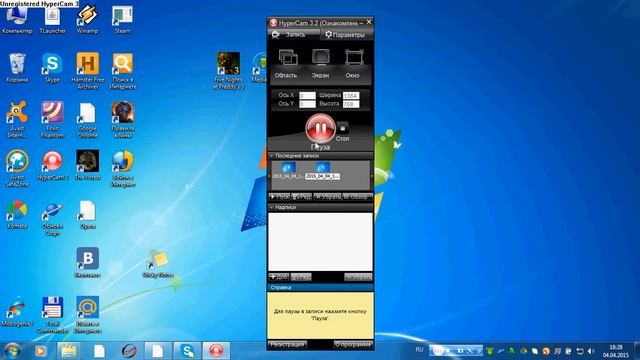Launch the Opera desktop shortcut
This screenshot has width=640, height=360.
pos(87,214)
